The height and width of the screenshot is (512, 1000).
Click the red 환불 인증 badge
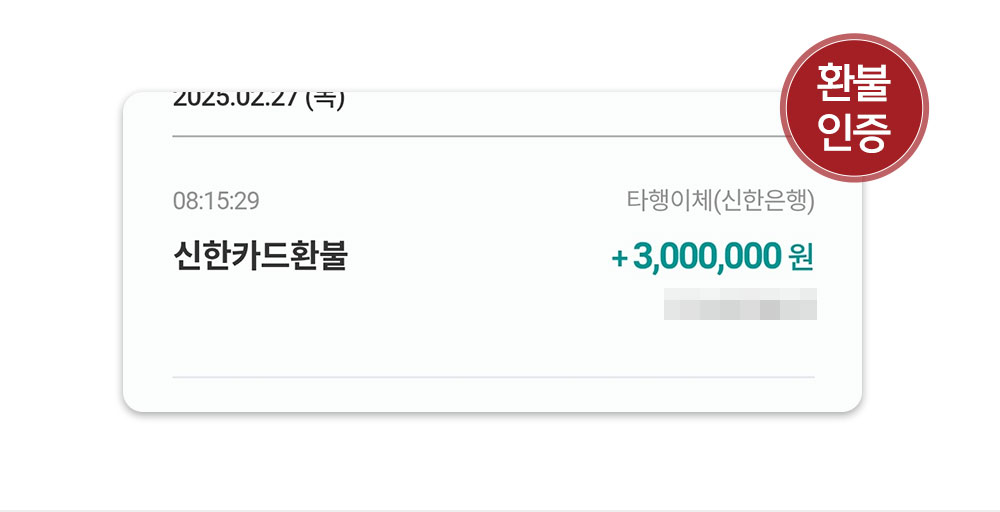click(x=853, y=107)
